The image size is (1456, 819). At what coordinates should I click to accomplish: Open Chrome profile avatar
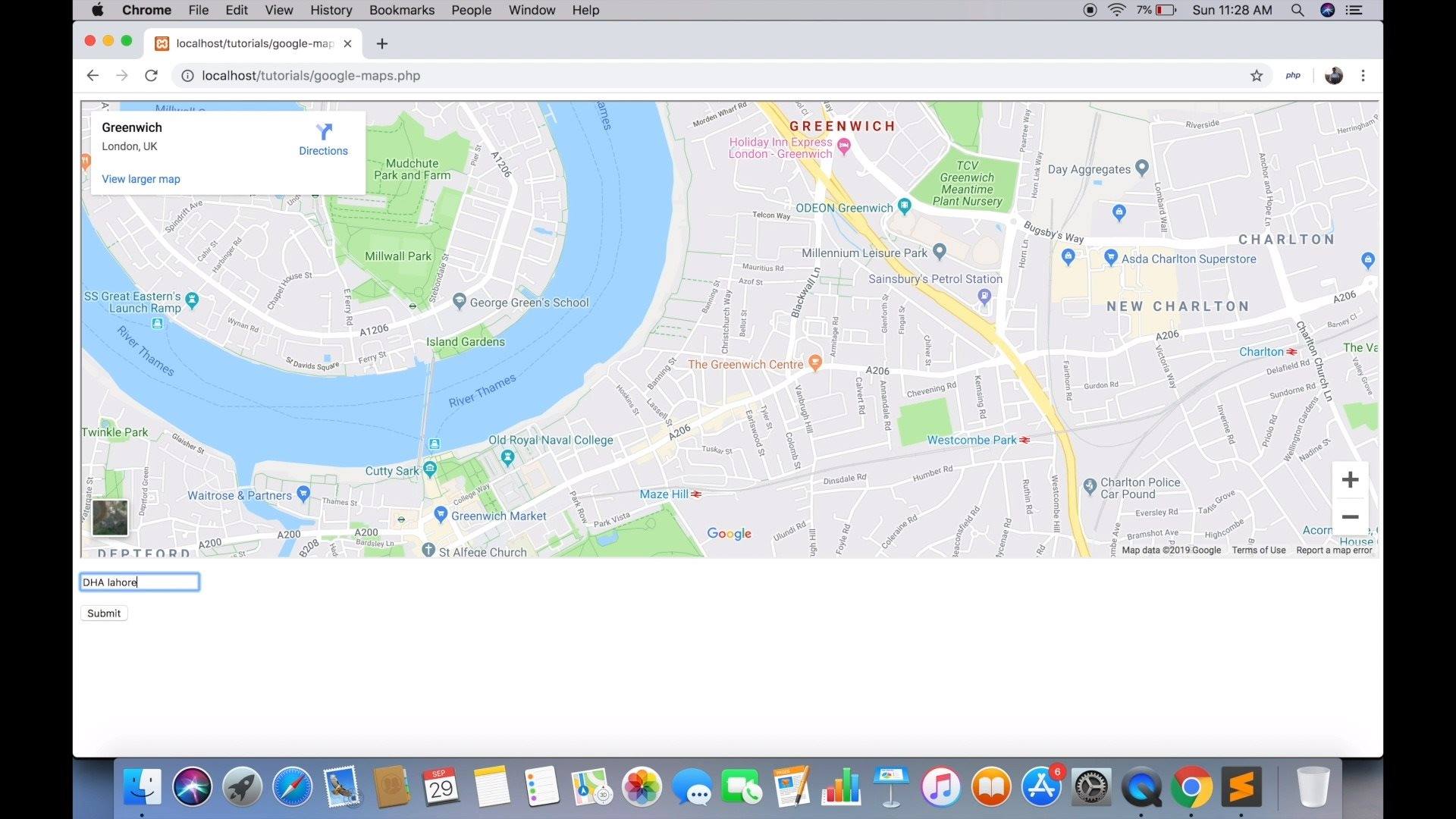coord(1334,76)
